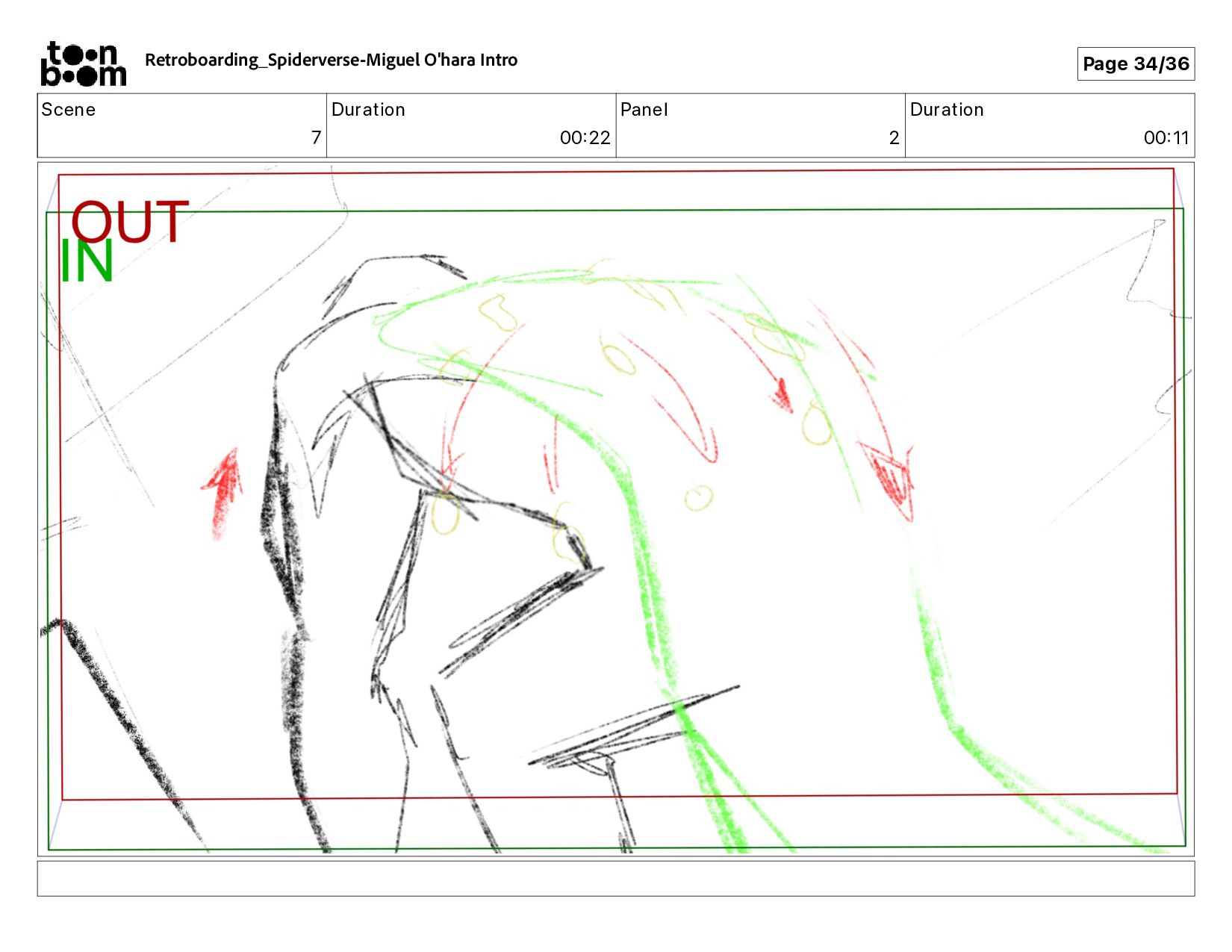The image size is (1232, 952).
Task: Select scene number value '7'
Action: tap(316, 137)
